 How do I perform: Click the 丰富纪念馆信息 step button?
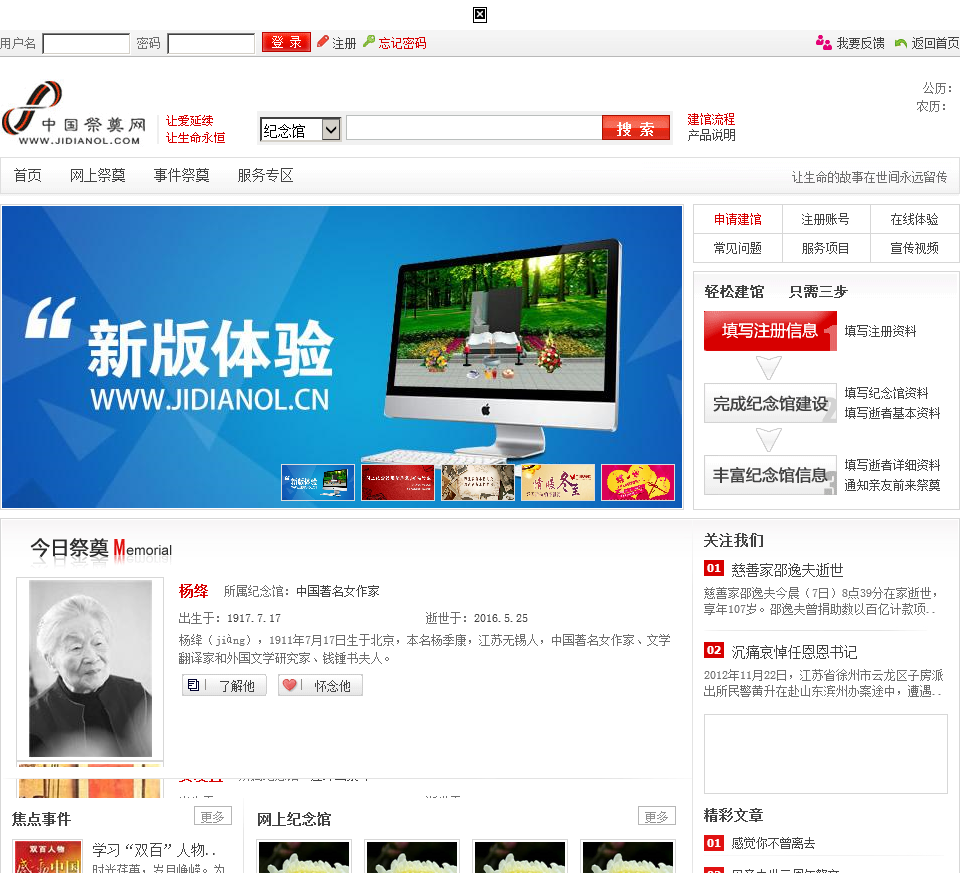770,475
